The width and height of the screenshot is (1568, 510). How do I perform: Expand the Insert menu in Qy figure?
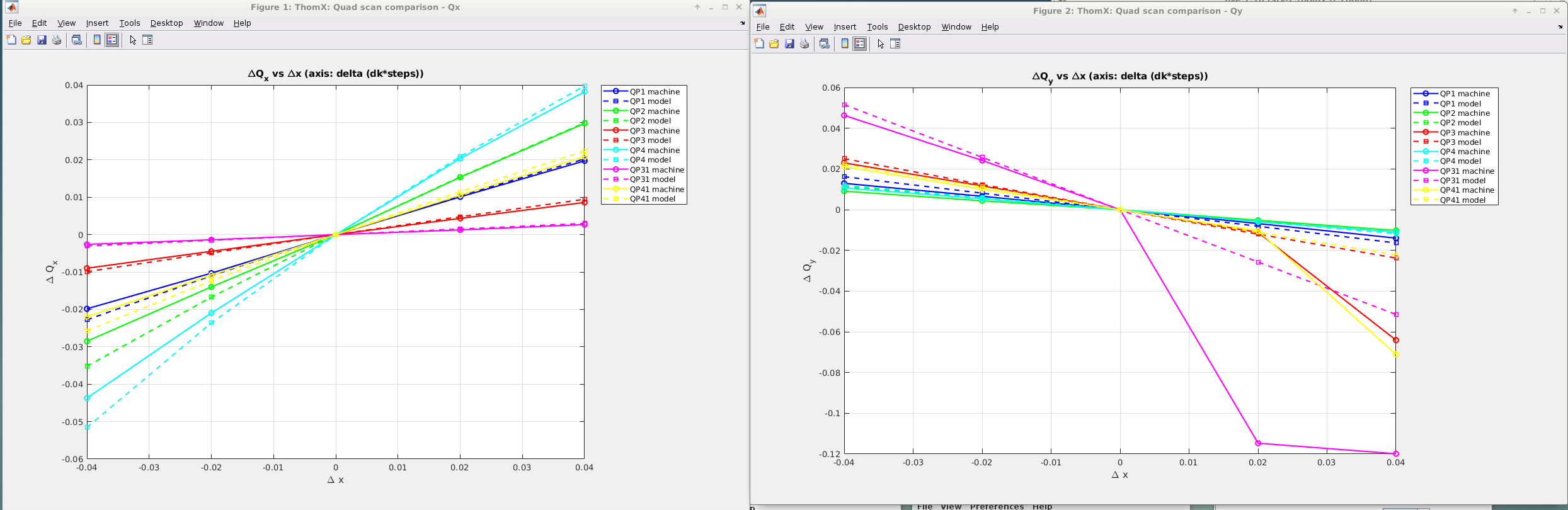[x=844, y=27]
